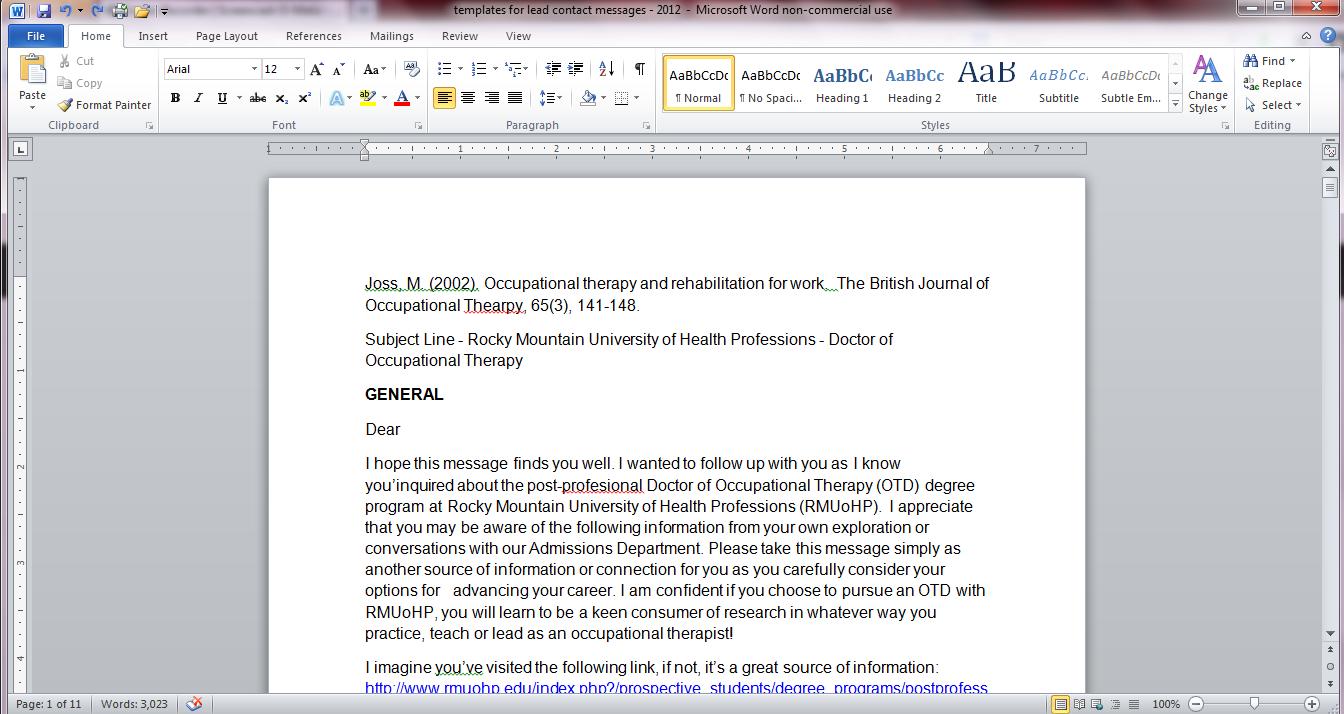Toggle bold formatting
Screen dimensions: 1344x714
(175, 98)
